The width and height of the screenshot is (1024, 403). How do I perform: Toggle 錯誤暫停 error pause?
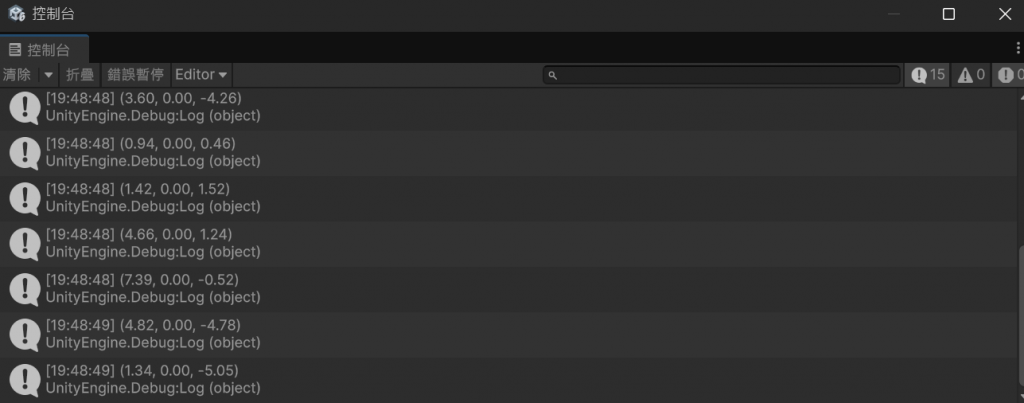[x=136, y=75]
